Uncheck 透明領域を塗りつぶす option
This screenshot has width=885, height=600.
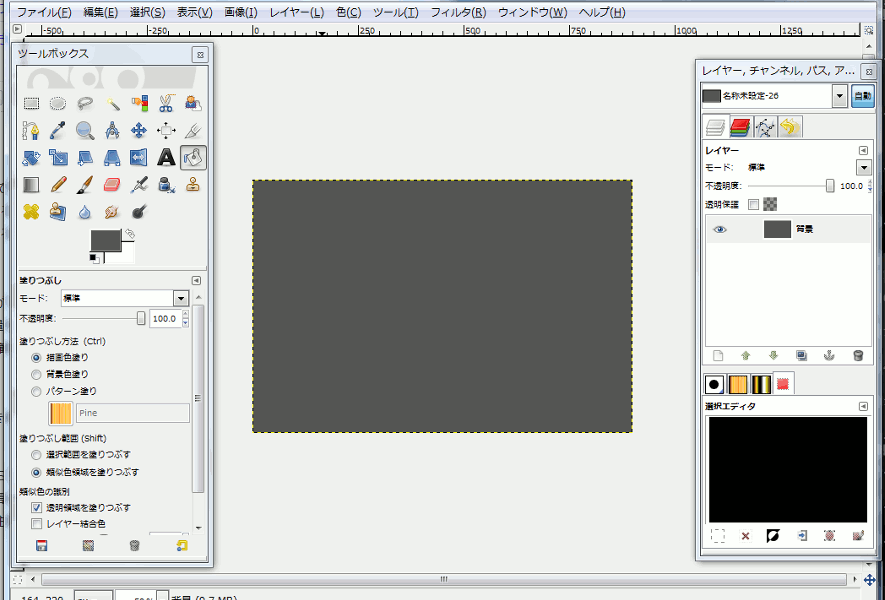pyautogui.click(x=38, y=506)
